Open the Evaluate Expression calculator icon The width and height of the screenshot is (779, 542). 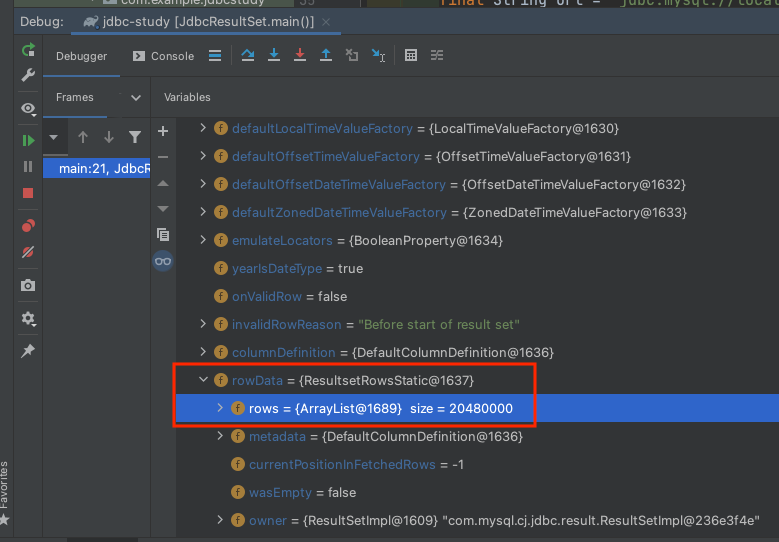point(411,55)
